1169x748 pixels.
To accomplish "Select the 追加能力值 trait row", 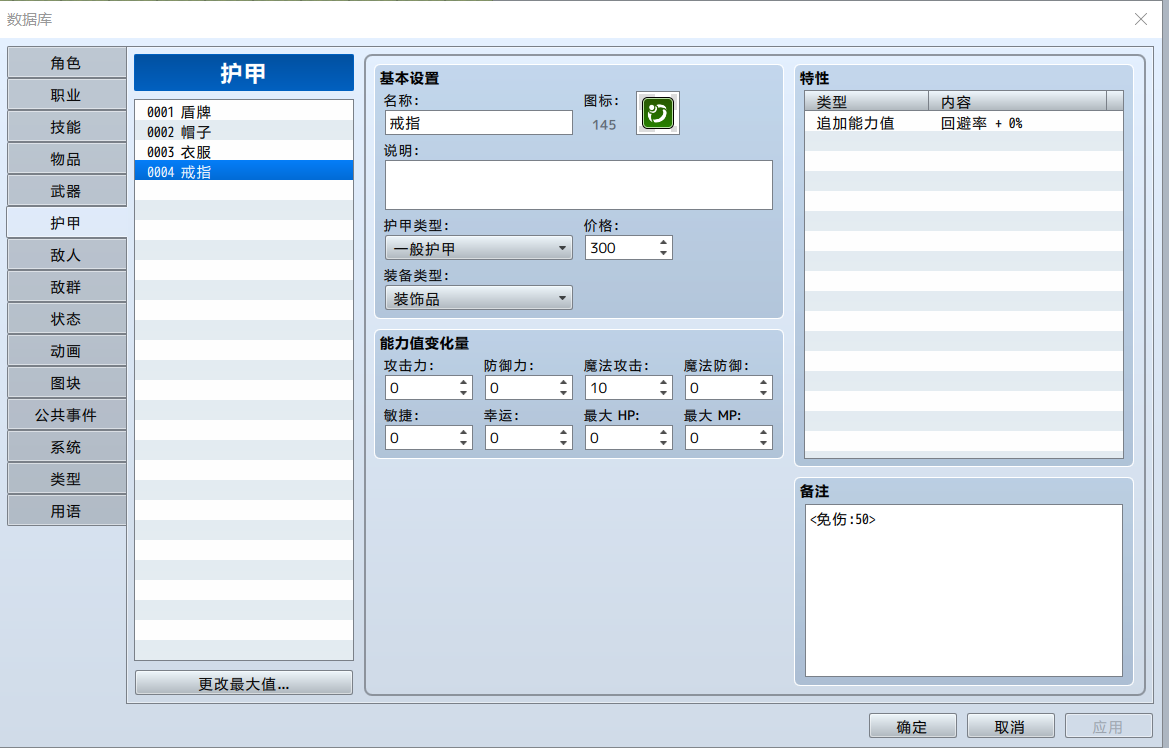I will click(964, 123).
